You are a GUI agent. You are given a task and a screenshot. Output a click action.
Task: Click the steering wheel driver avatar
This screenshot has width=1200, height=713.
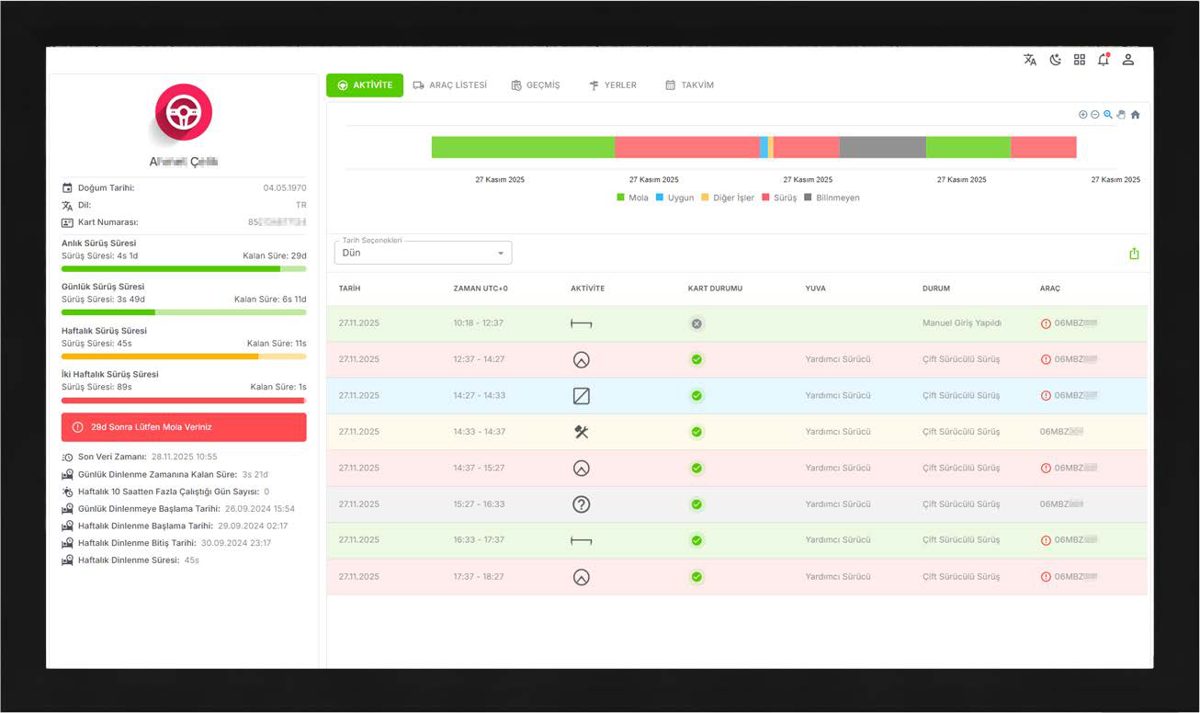(183, 112)
